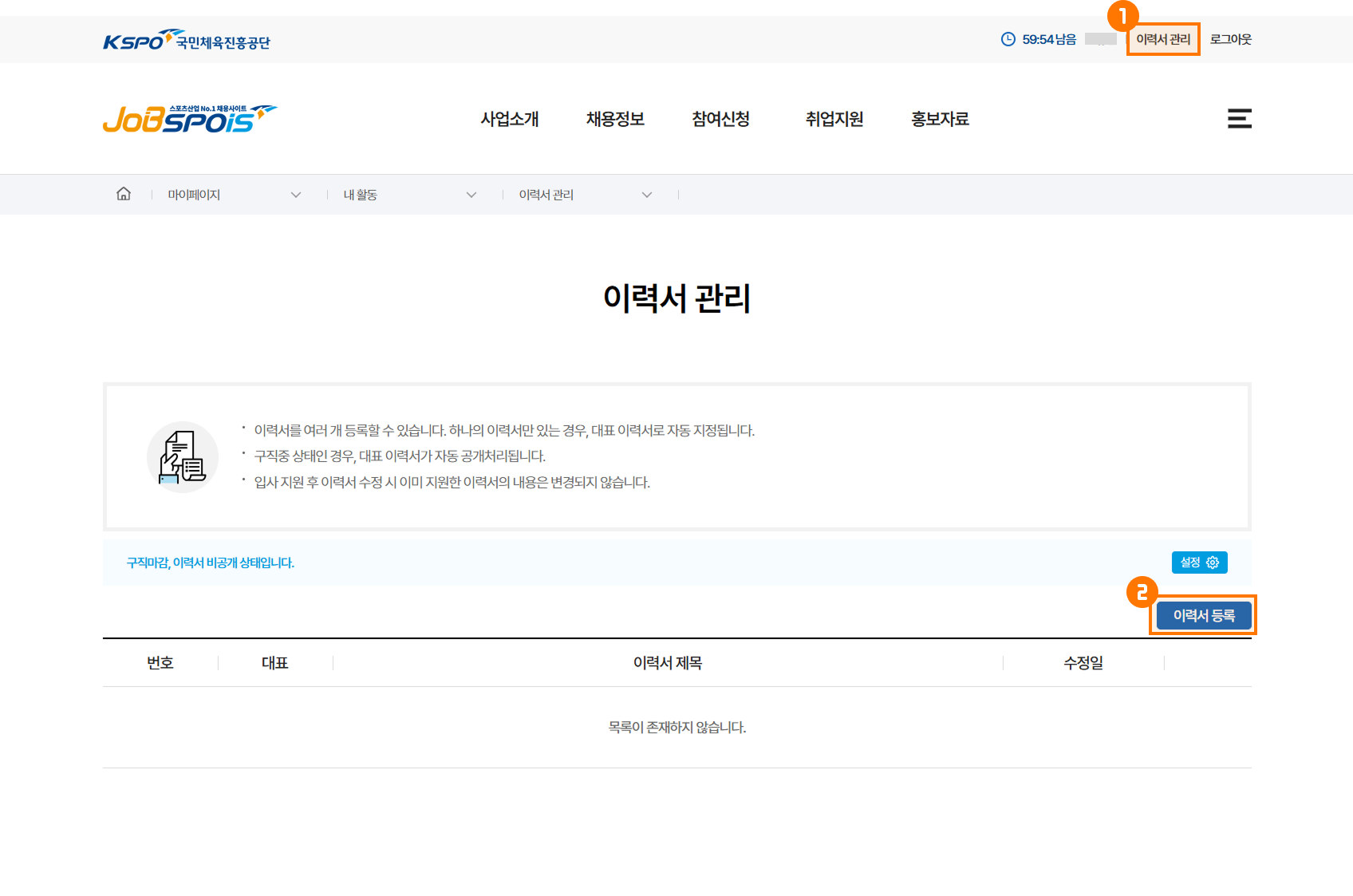1353x896 pixels.
Task: Open the 채용정보 menu
Action: 615,119
